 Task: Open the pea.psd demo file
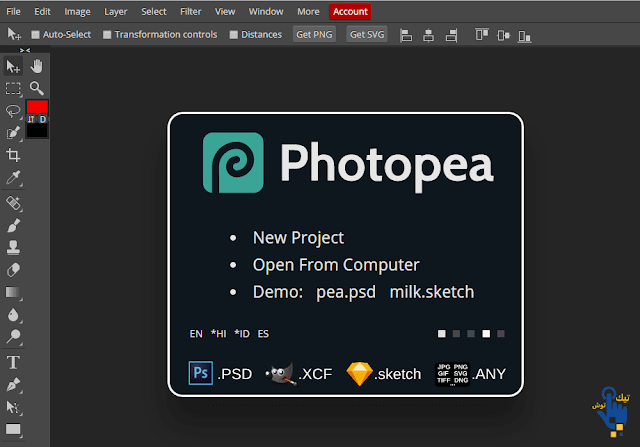(346, 292)
